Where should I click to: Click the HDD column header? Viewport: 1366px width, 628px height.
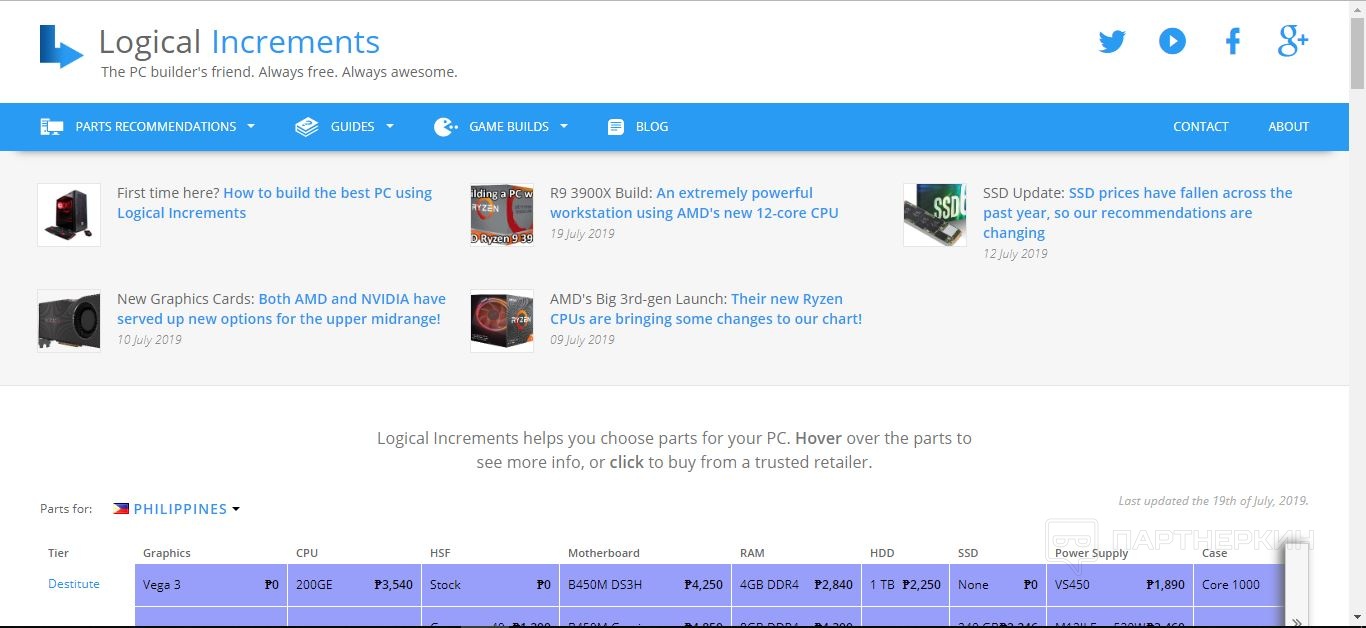pyautogui.click(x=883, y=553)
